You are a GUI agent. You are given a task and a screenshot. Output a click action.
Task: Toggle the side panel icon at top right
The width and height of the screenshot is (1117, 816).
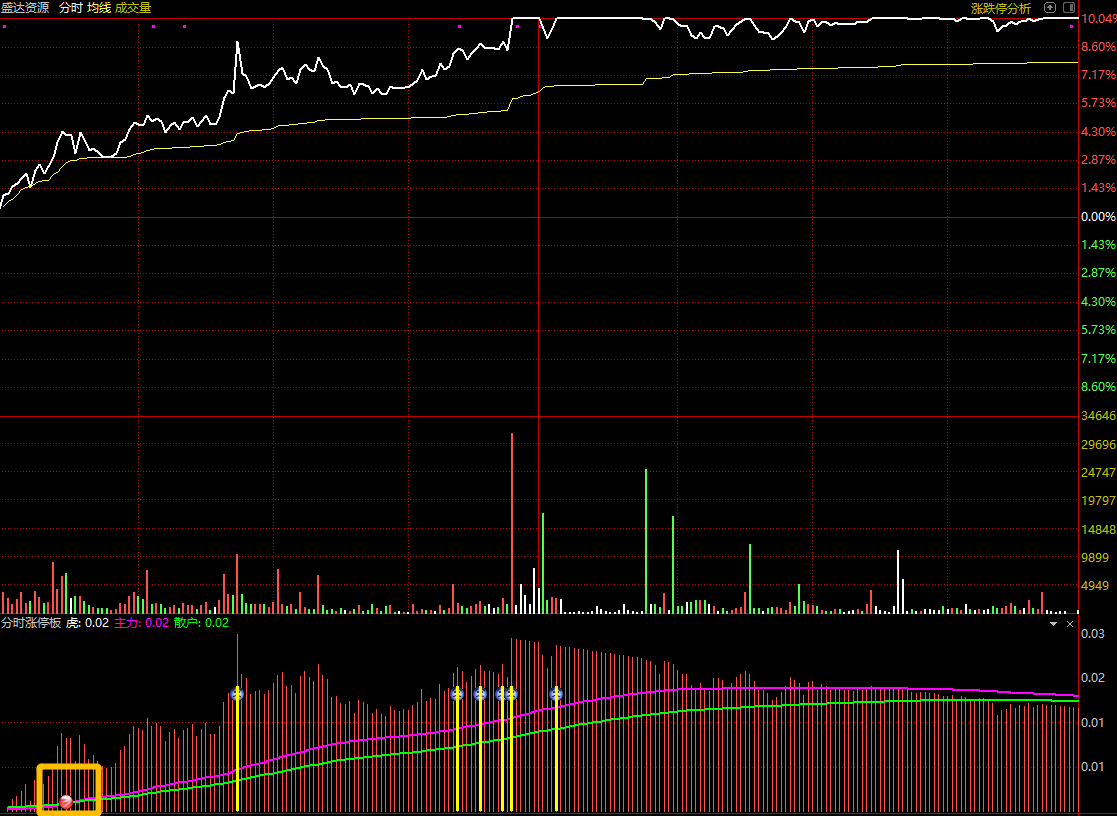pyautogui.click(x=1069, y=8)
